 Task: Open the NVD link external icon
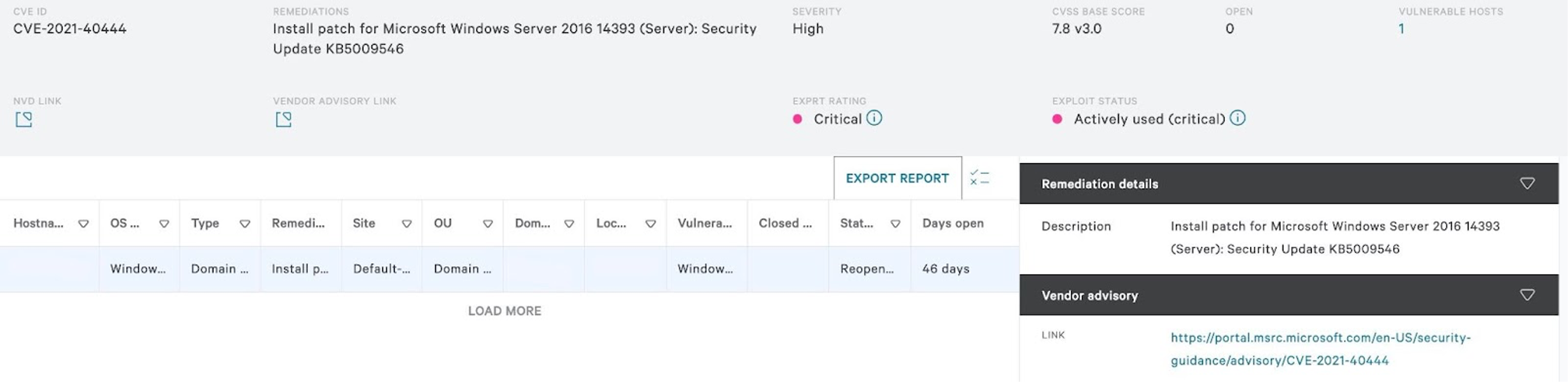(x=24, y=119)
